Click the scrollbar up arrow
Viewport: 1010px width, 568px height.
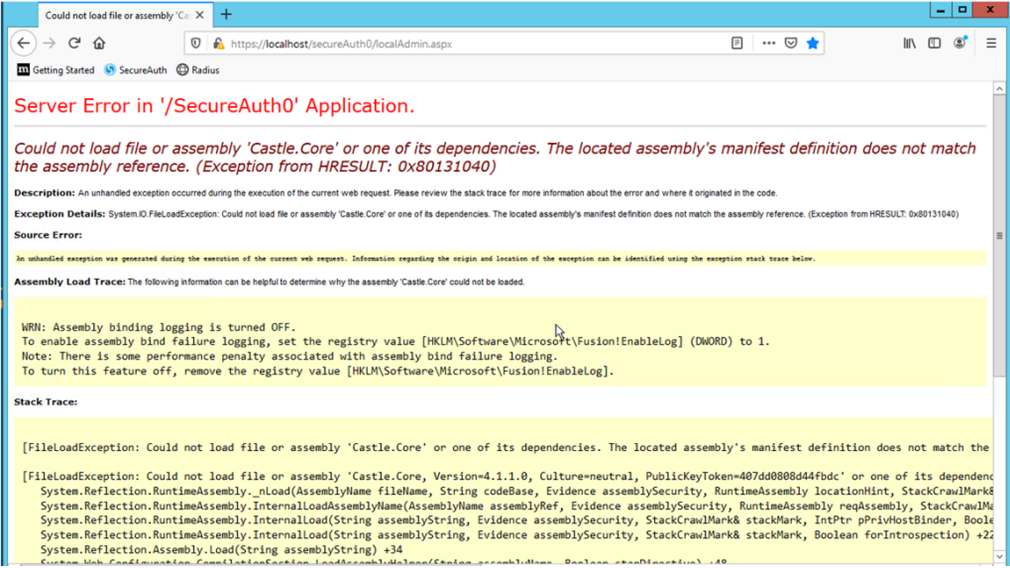(x=999, y=88)
